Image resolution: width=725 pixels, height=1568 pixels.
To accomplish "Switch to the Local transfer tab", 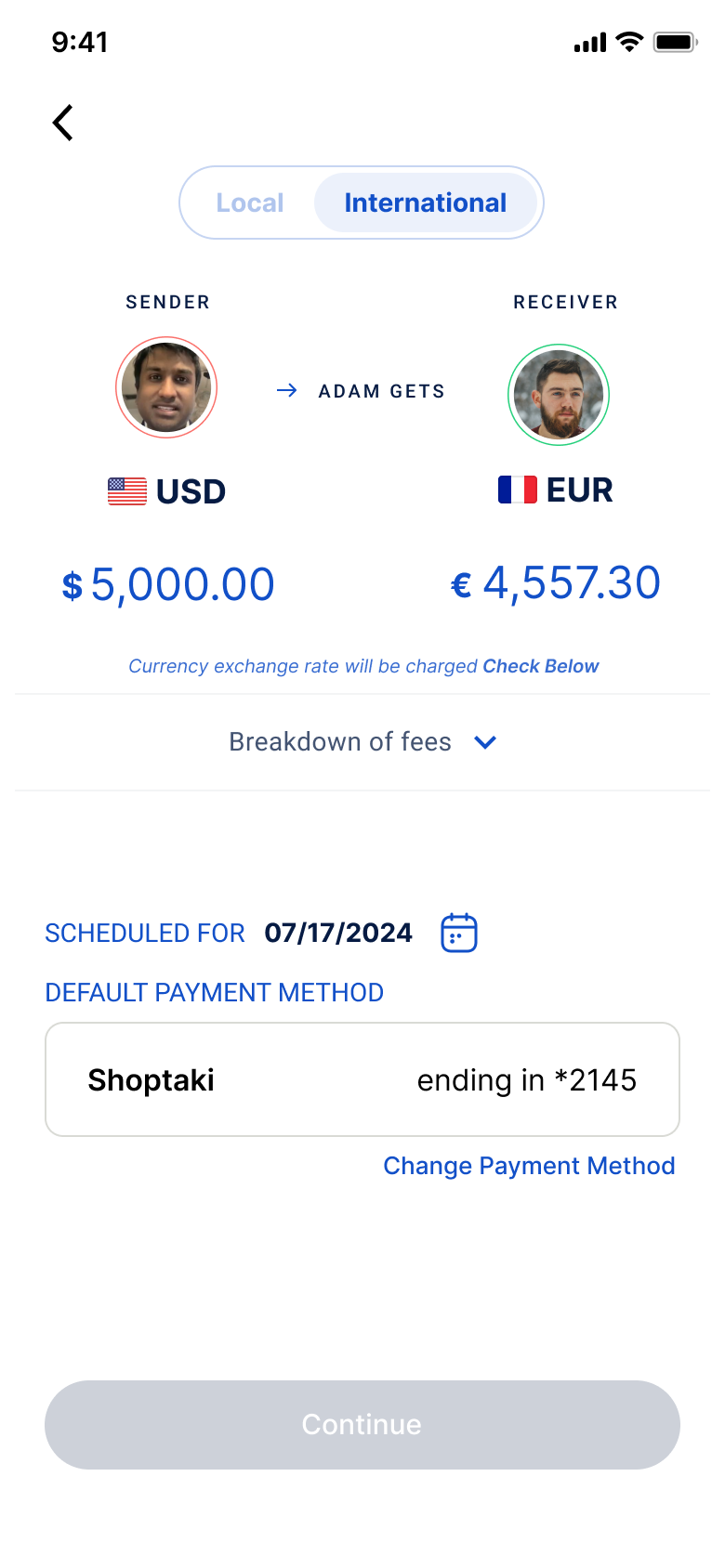I will click(x=249, y=203).
